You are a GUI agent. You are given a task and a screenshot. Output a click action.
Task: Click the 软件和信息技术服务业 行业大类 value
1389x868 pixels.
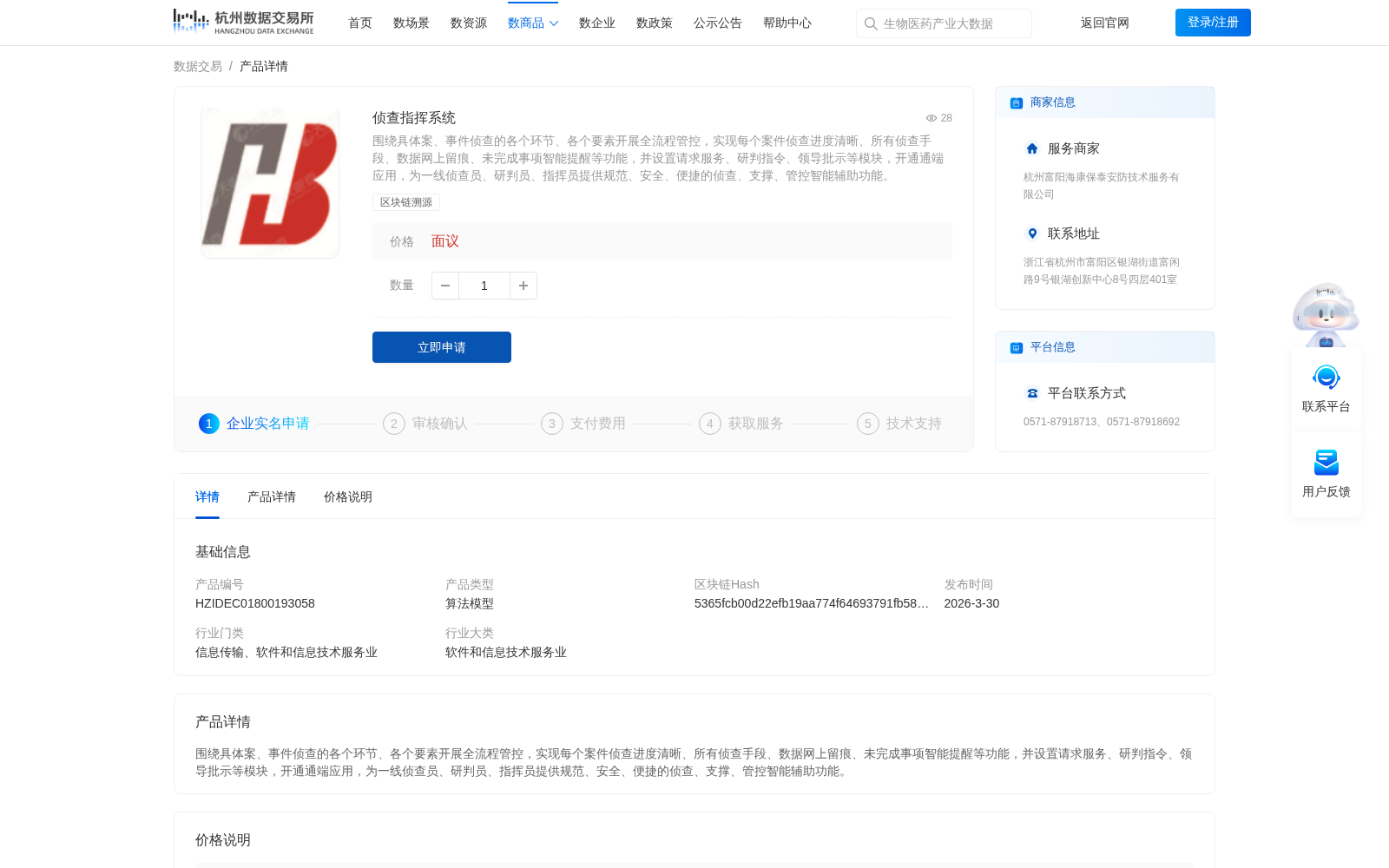tap(506, 653)
